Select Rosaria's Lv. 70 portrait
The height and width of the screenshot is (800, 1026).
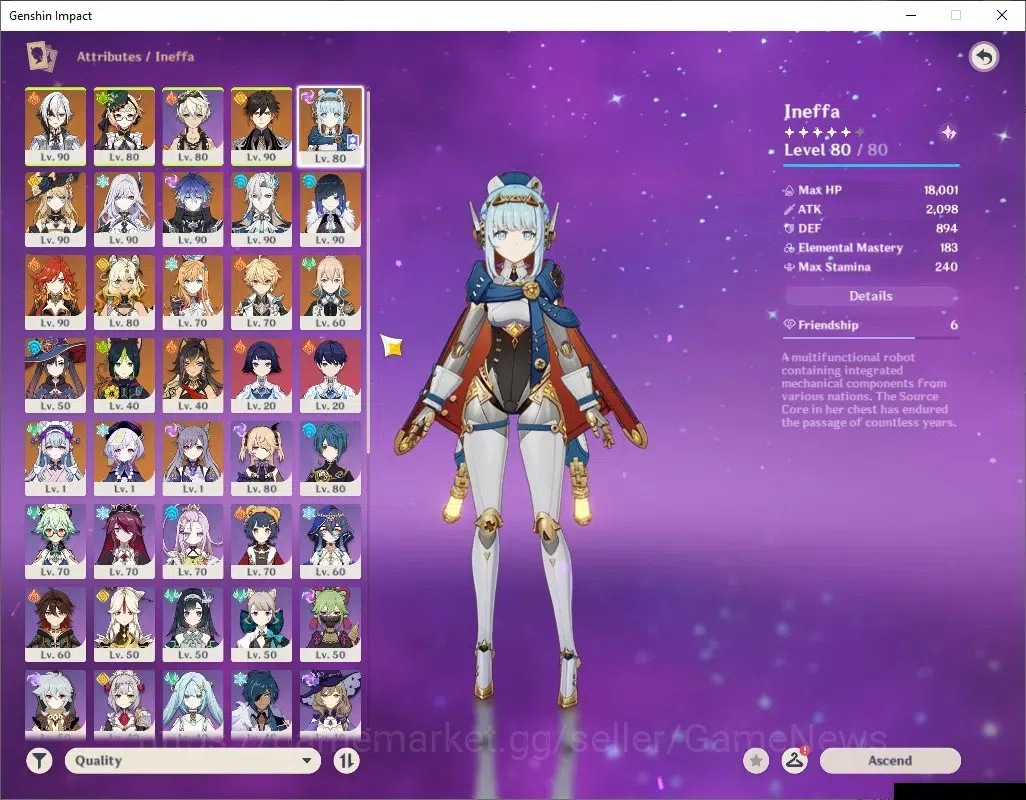(x=124, y=542)
